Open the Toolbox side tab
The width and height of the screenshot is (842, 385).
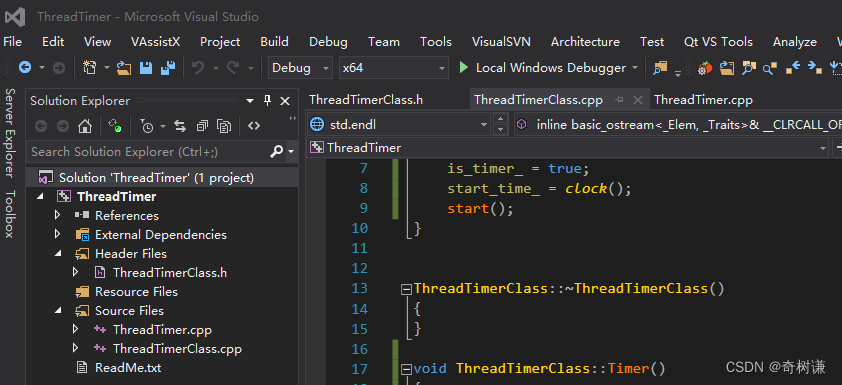click(9, 214)
